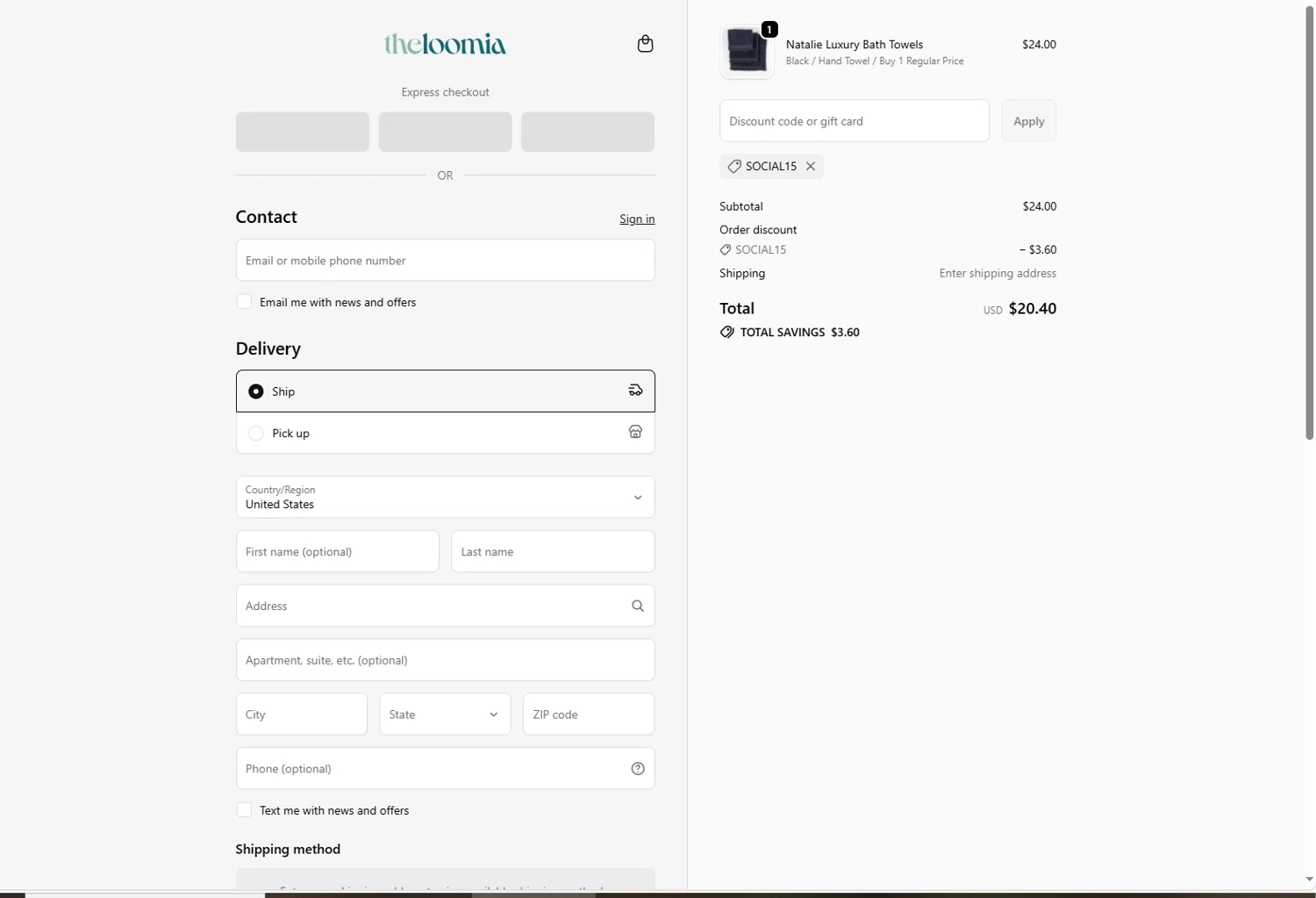Click the Natalie Luxury Bath Towels title
The height and width of the screenshot is (898, 1316).
point(855,44)
